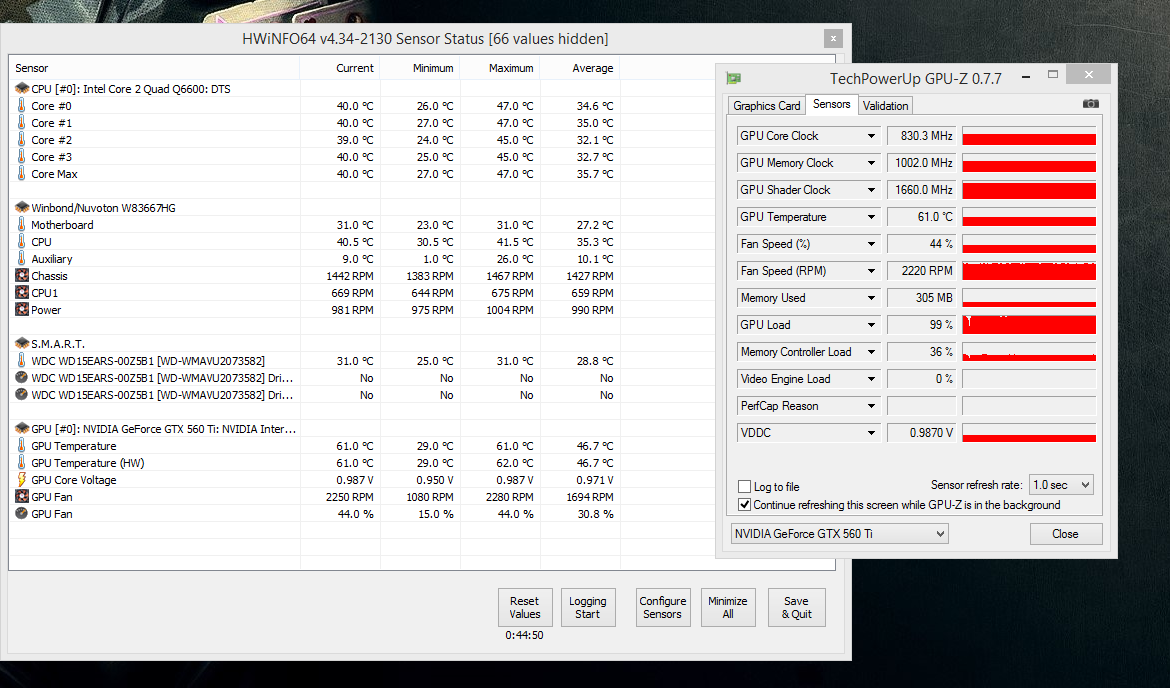Click thermometer icon next to GPU Temperature (HW)
The image size is (1170, 688).
[x=22, y=462]
